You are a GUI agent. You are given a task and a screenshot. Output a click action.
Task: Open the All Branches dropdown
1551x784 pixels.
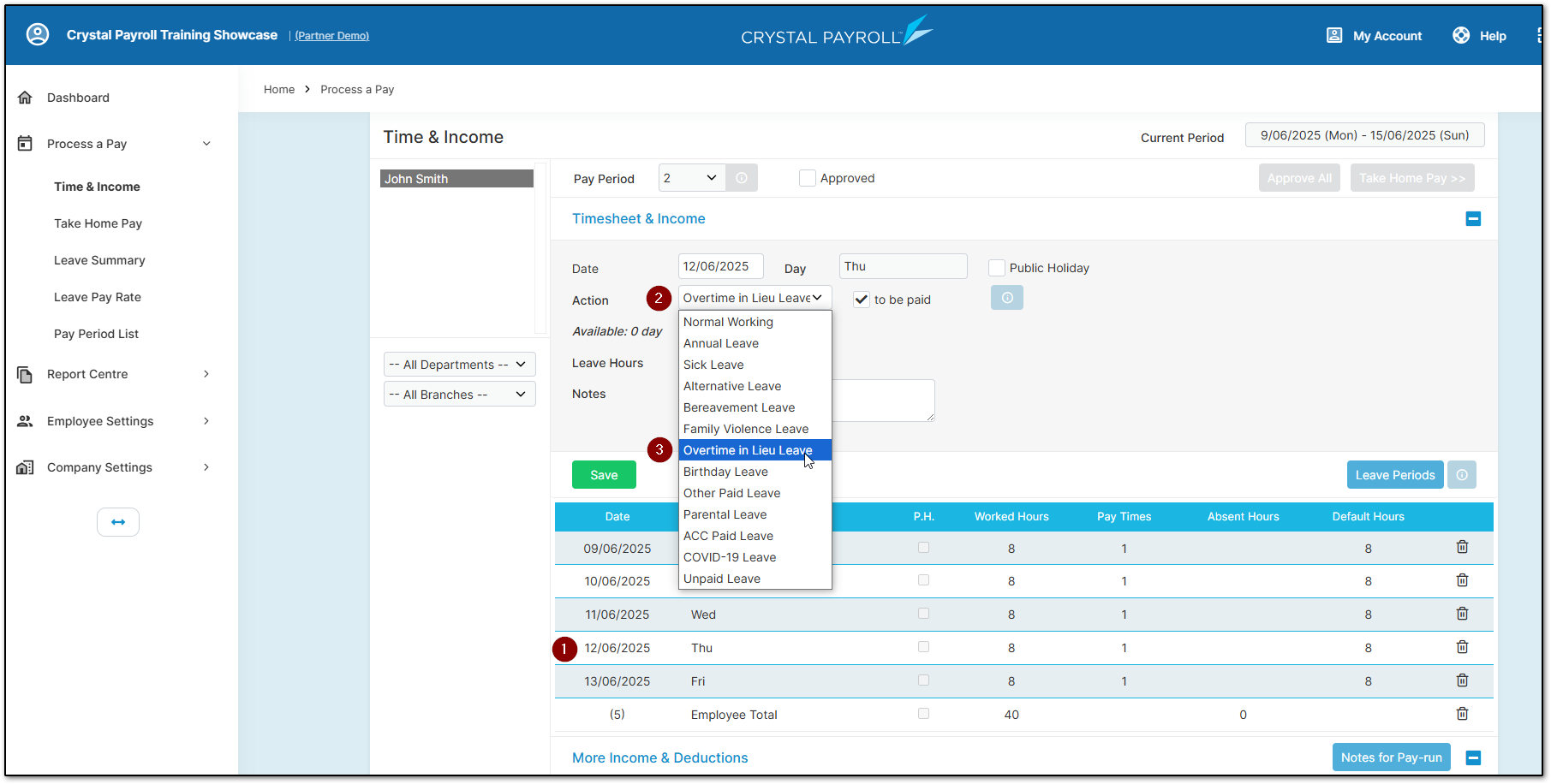pos(460,395)
